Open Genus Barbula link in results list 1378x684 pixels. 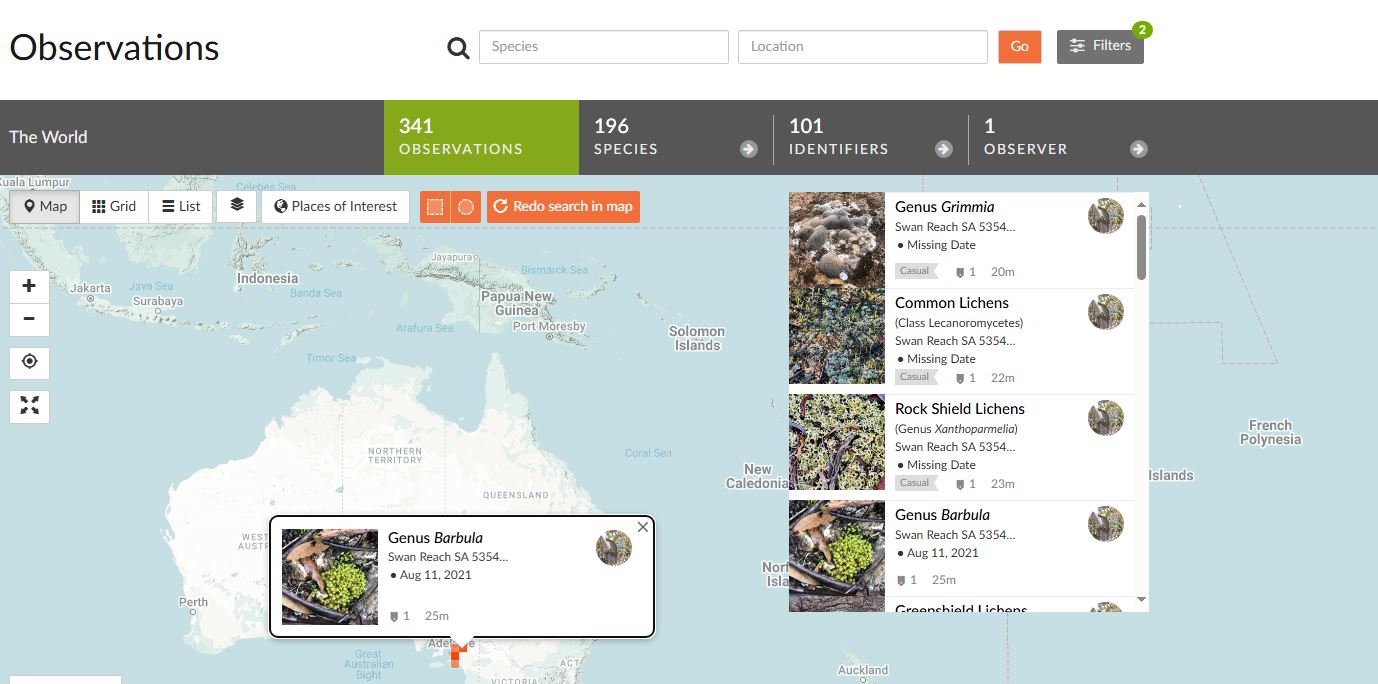942,515
